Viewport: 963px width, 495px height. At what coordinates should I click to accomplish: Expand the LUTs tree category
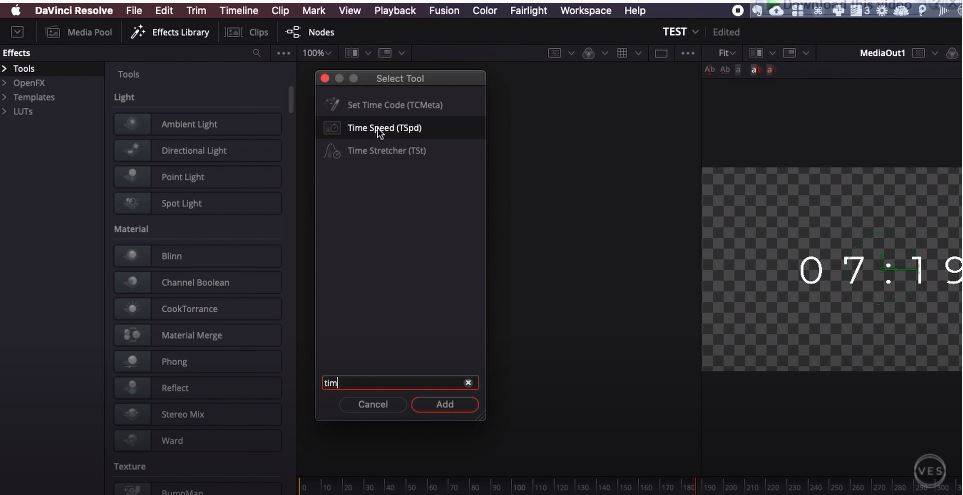[4, 111]
